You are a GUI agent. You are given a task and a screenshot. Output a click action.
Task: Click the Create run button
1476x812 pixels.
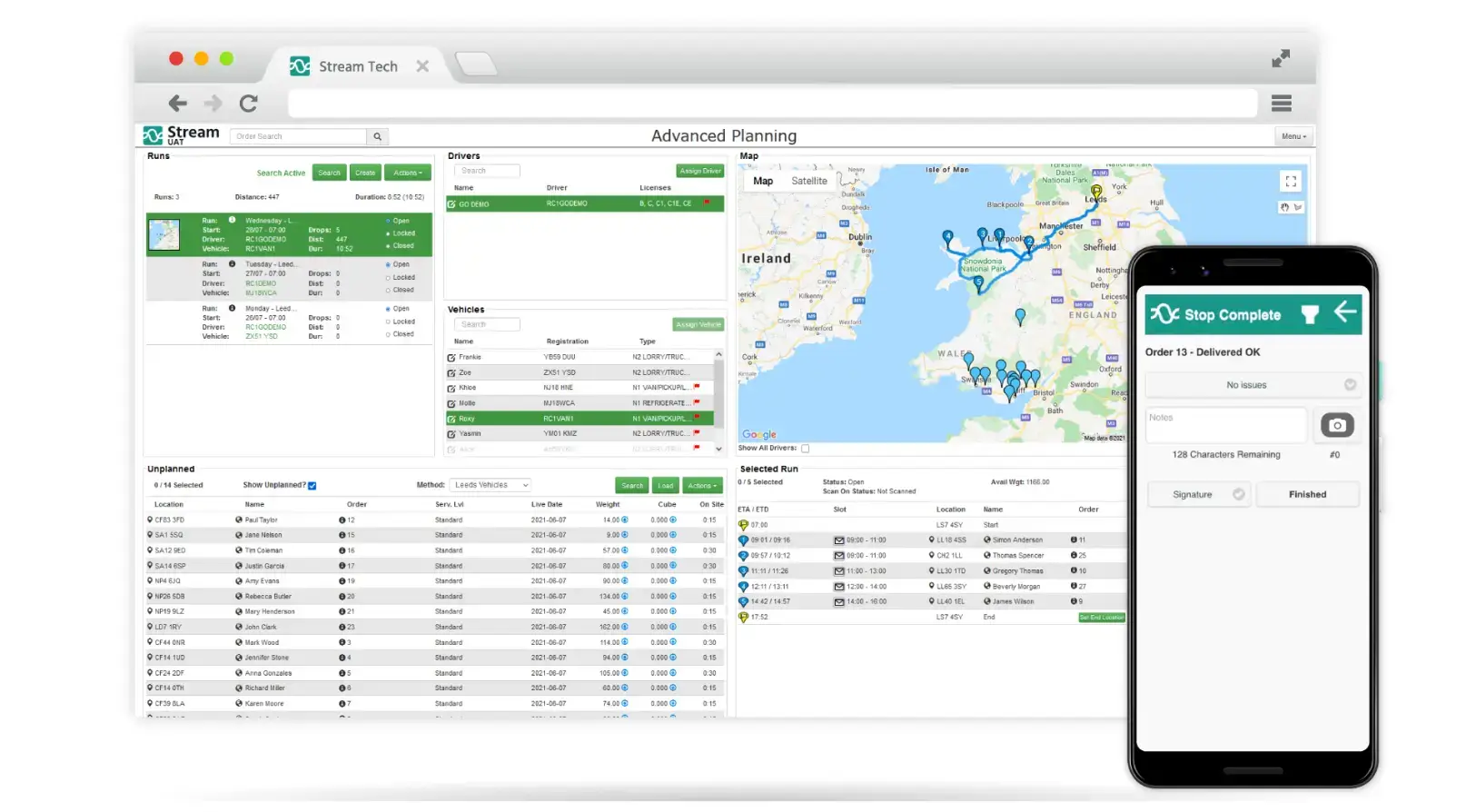(x=365, y=173)
